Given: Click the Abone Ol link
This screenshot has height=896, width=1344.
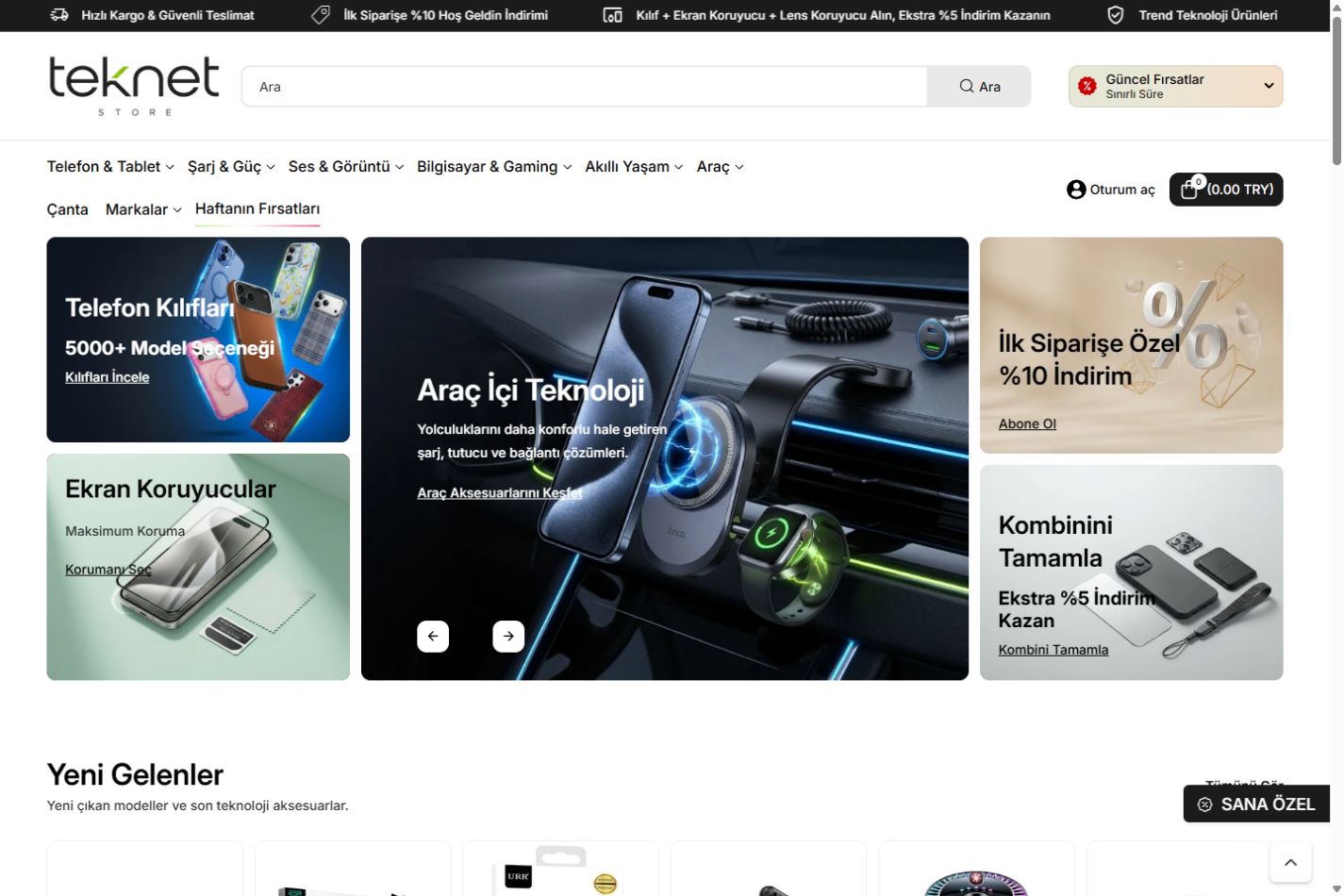Looking at the screenshot, I should click(x=1027, y=424).
